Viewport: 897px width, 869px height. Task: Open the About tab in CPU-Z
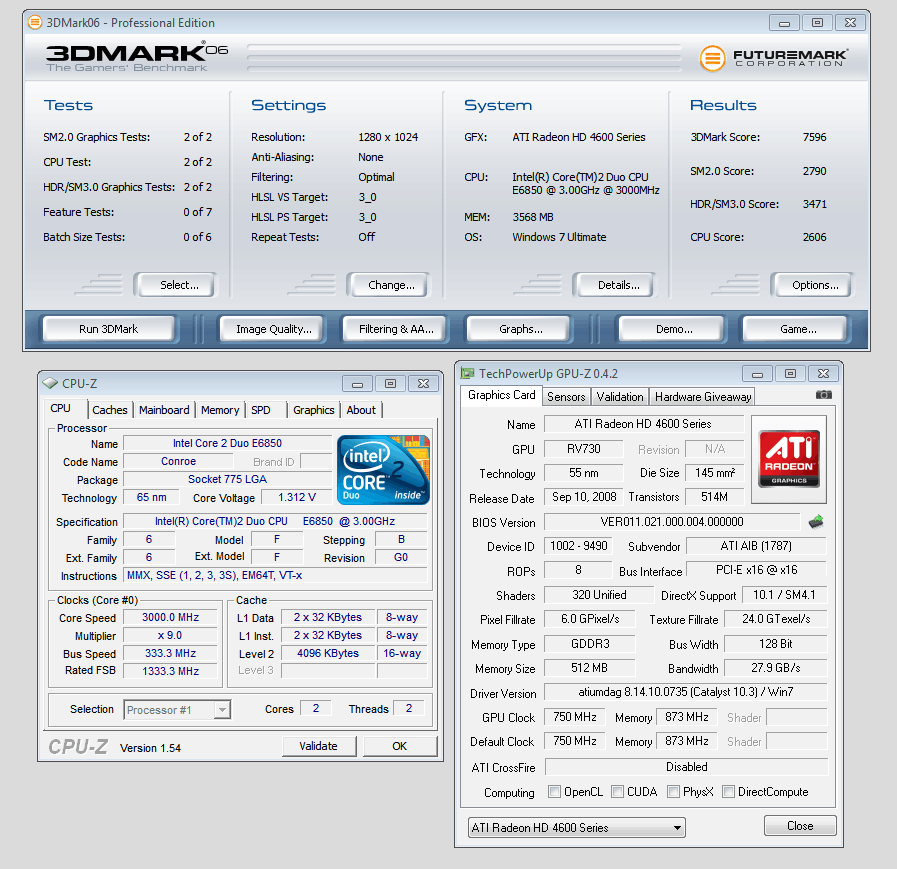pyautogui.click(x=361, y=410)
